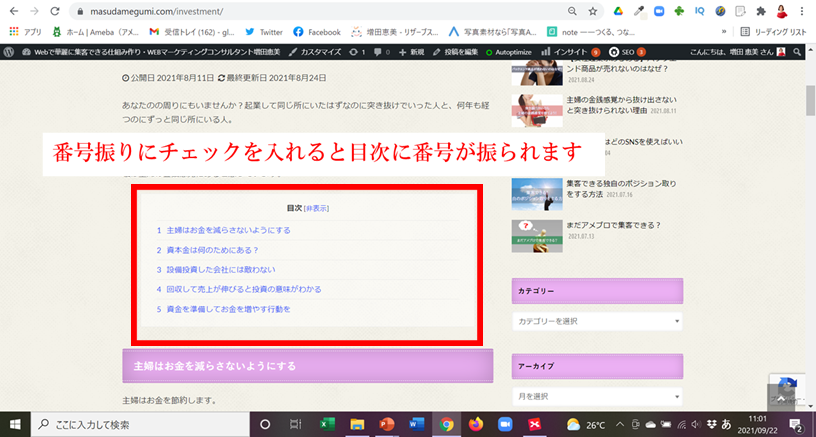This screenshot has width=816, height=437.
Task: Click the page vertical scrollbar thumb
Action: tap(810, 100)
